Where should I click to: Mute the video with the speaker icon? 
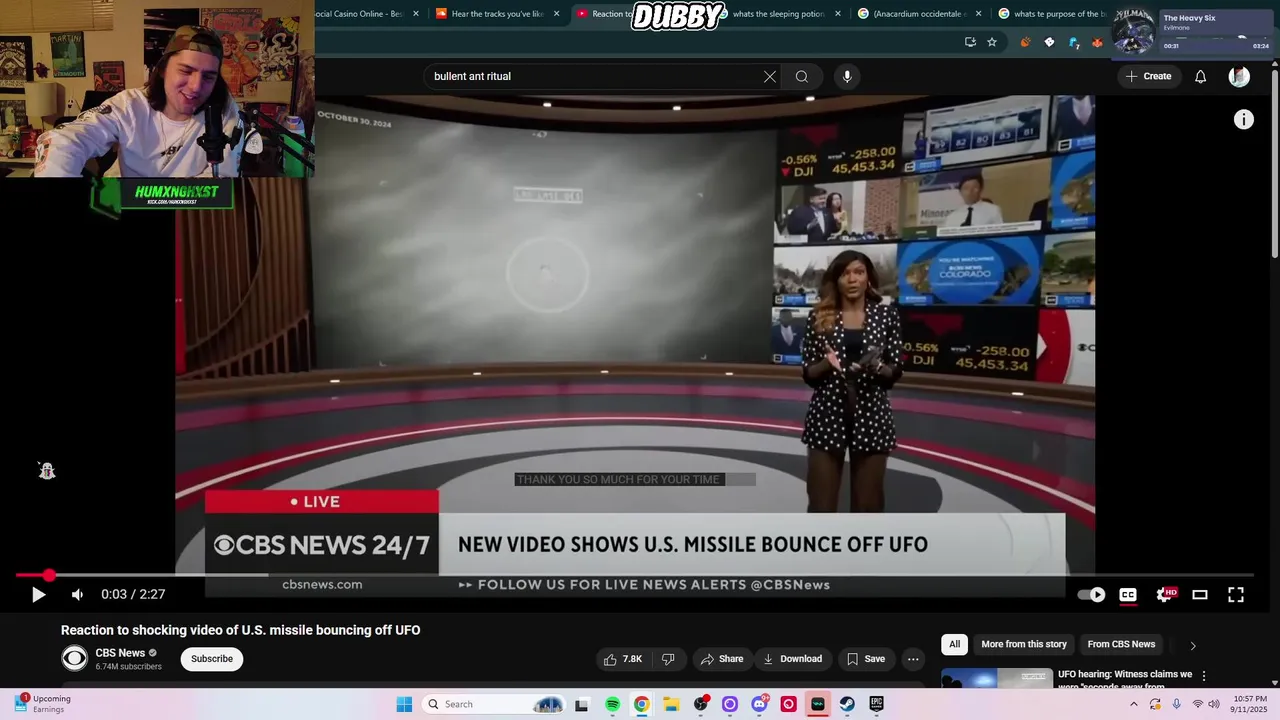click(x=77, y=594)
